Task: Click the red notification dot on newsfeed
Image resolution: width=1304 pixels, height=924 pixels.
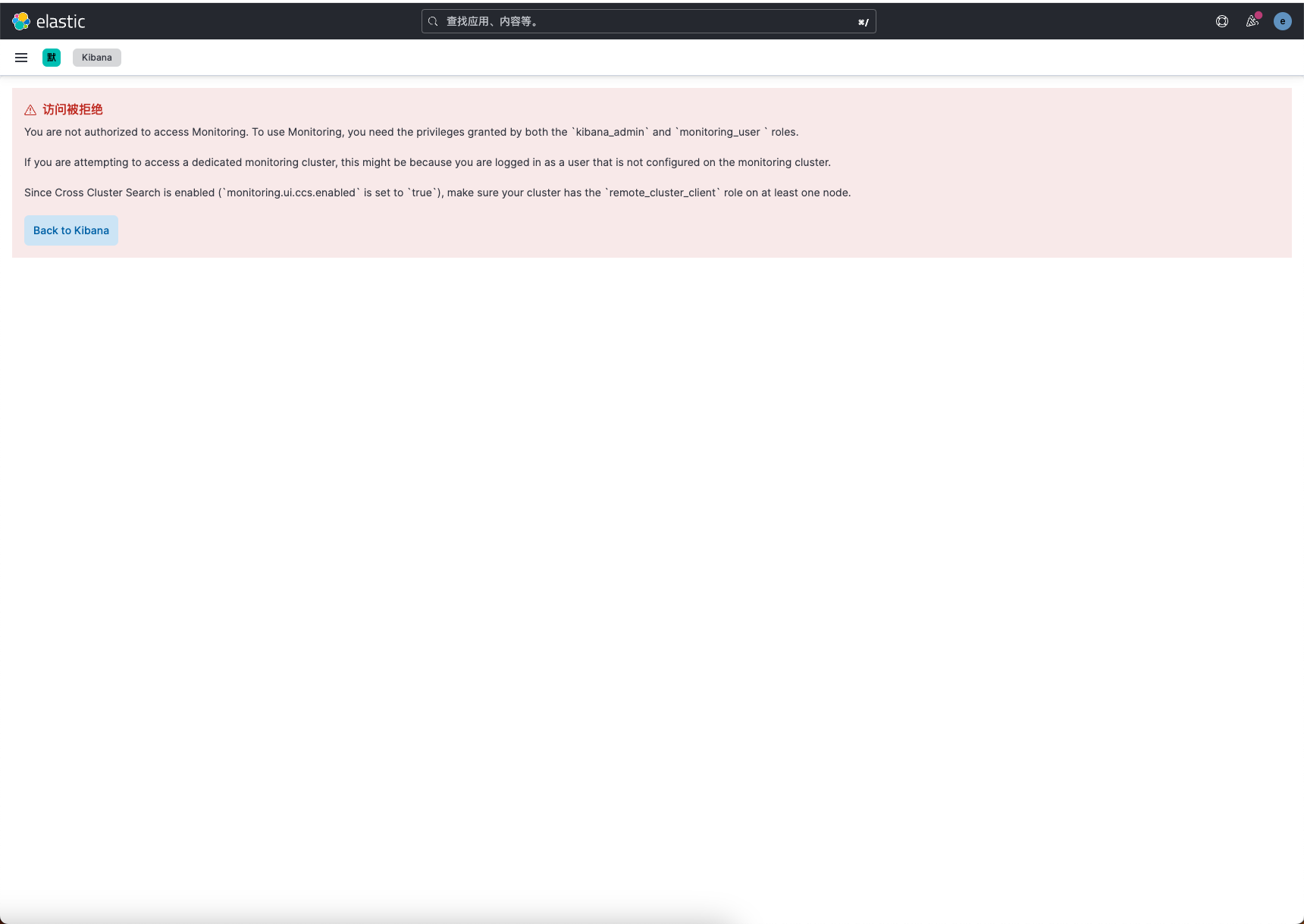Action: pyautogui.click(x=1259, y=15)
